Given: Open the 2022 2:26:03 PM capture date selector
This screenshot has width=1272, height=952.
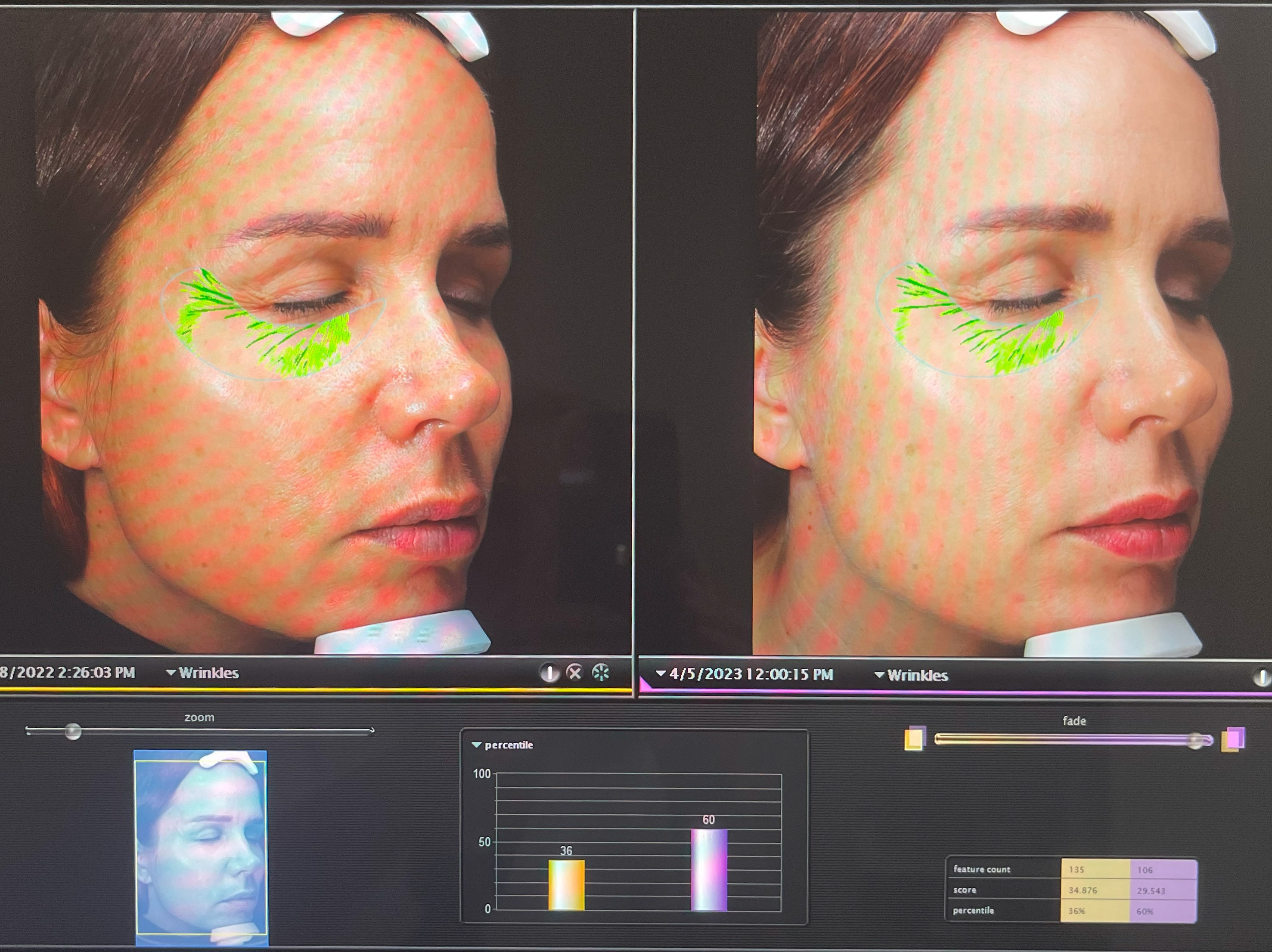Looking at the screenshot, I should [68, 673].
